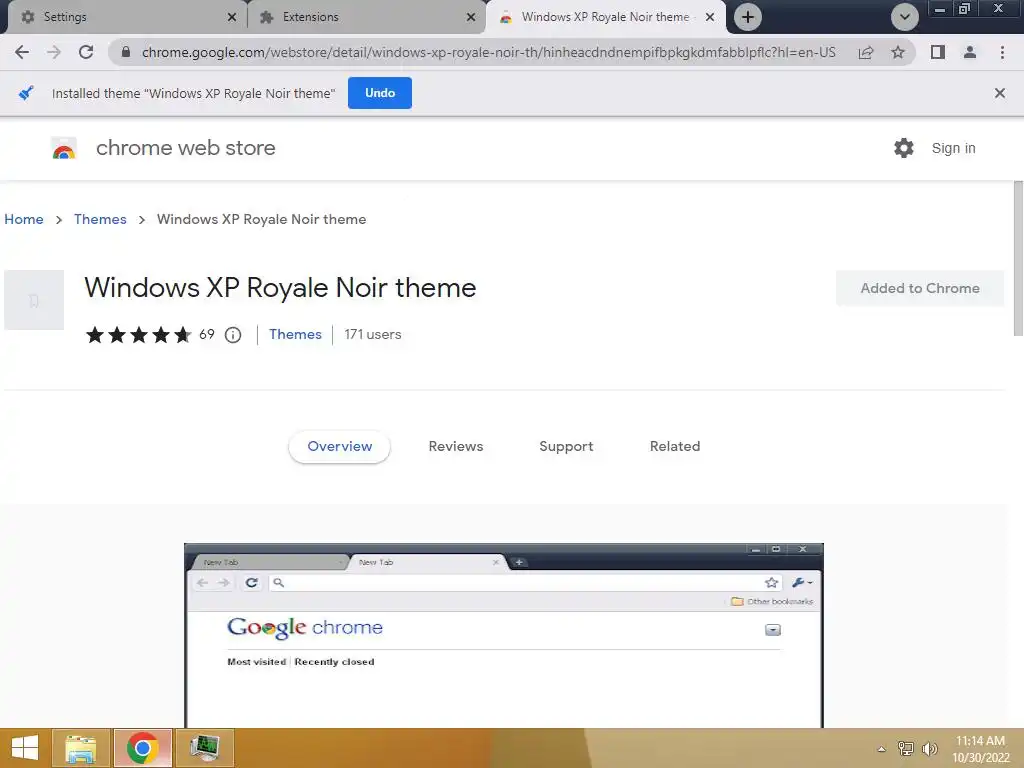
Task: Click the paintbrush theme icon in infobar
Action: (26, 93)
